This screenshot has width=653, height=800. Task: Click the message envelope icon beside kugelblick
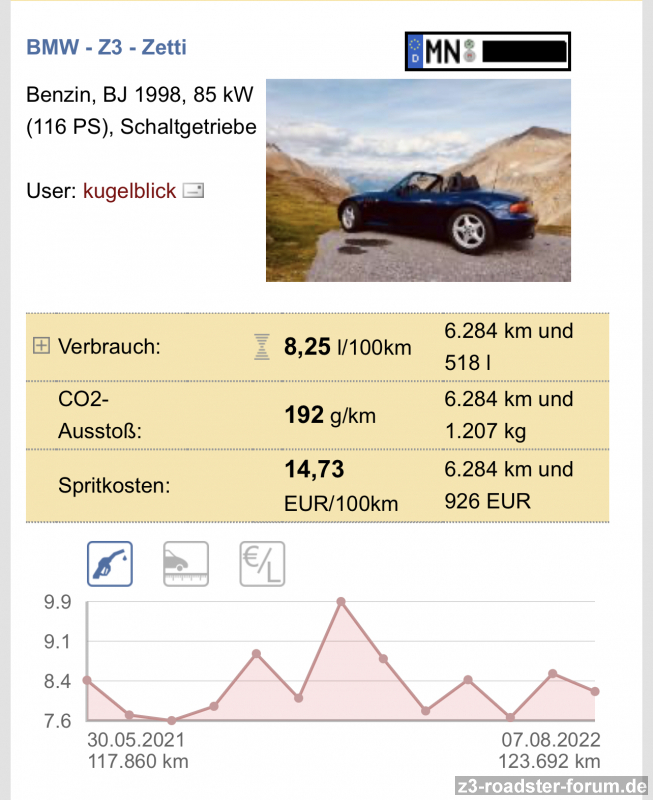pyautogui.click(x=193, y=190)
